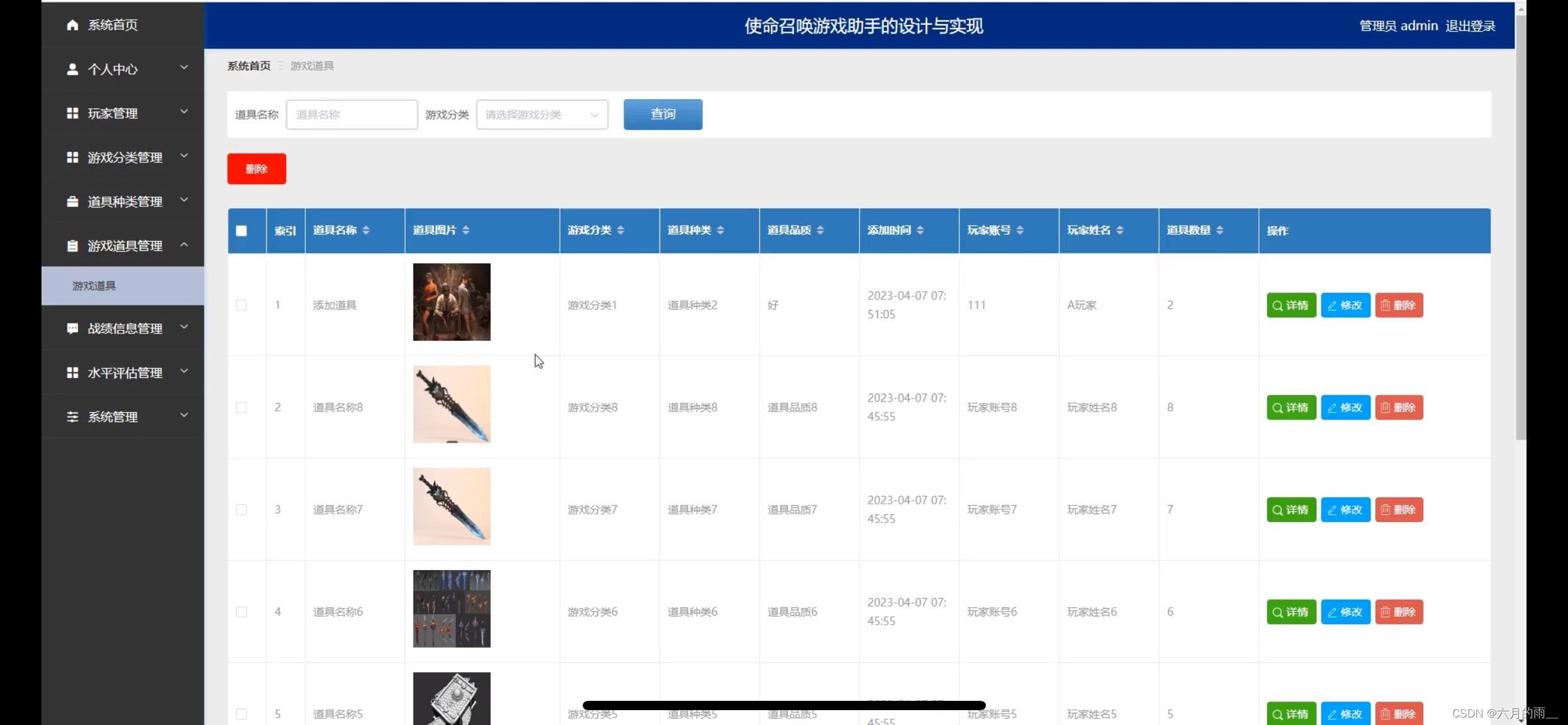Click 修改 for row 添加道具
The height and width of the screenshot is (725, 1568).
(x=1346, y=305)
